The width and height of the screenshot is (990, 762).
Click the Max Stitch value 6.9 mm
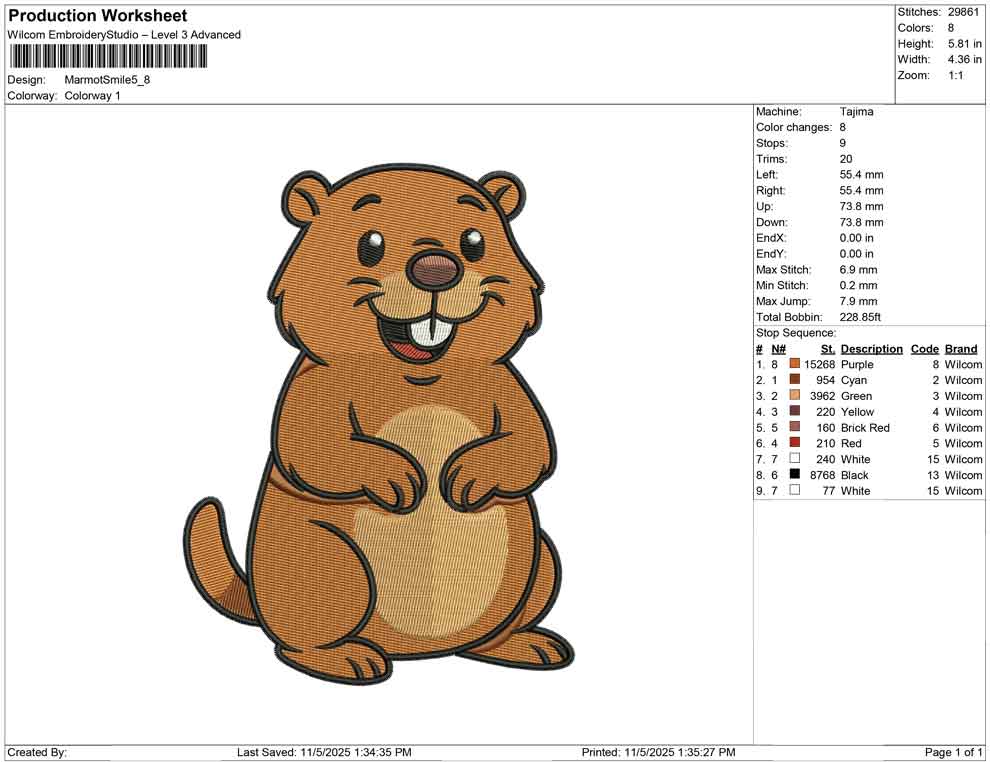coord(859,270)
